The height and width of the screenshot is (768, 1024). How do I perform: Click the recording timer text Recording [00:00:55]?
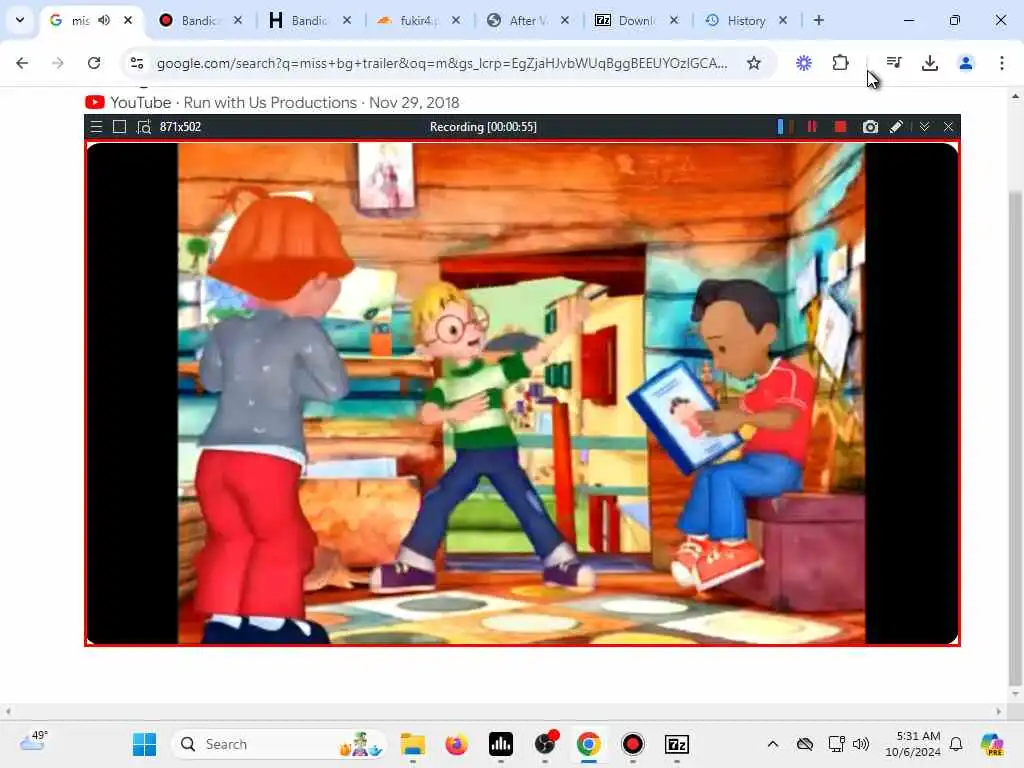483,127
